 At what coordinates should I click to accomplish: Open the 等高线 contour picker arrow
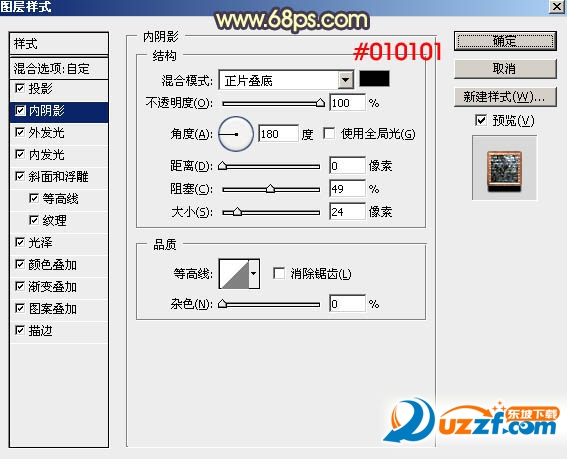(254, 273)
